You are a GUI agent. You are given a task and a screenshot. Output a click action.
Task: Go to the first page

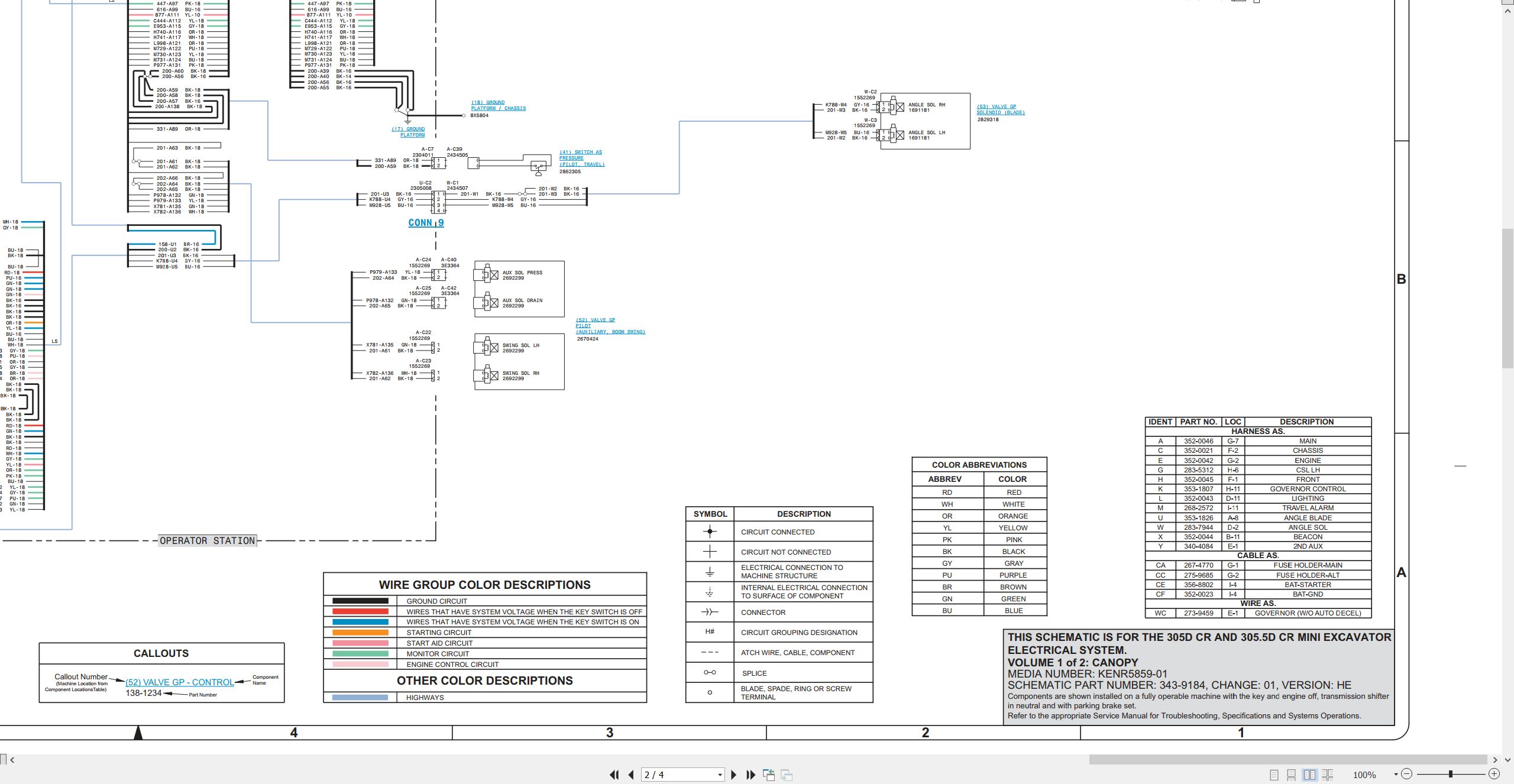(614, 775)
